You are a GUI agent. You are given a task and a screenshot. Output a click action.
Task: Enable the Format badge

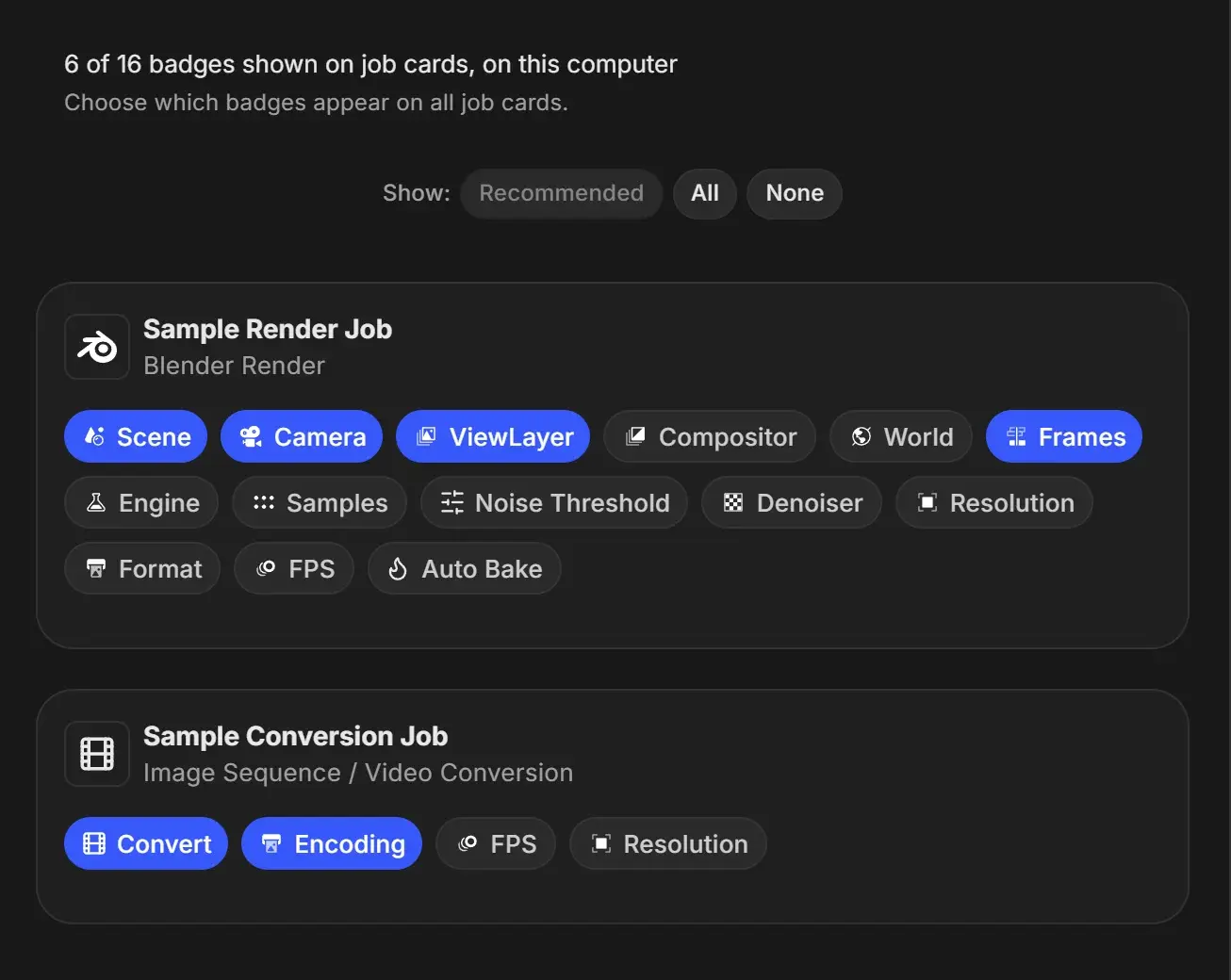coord(142,568)
